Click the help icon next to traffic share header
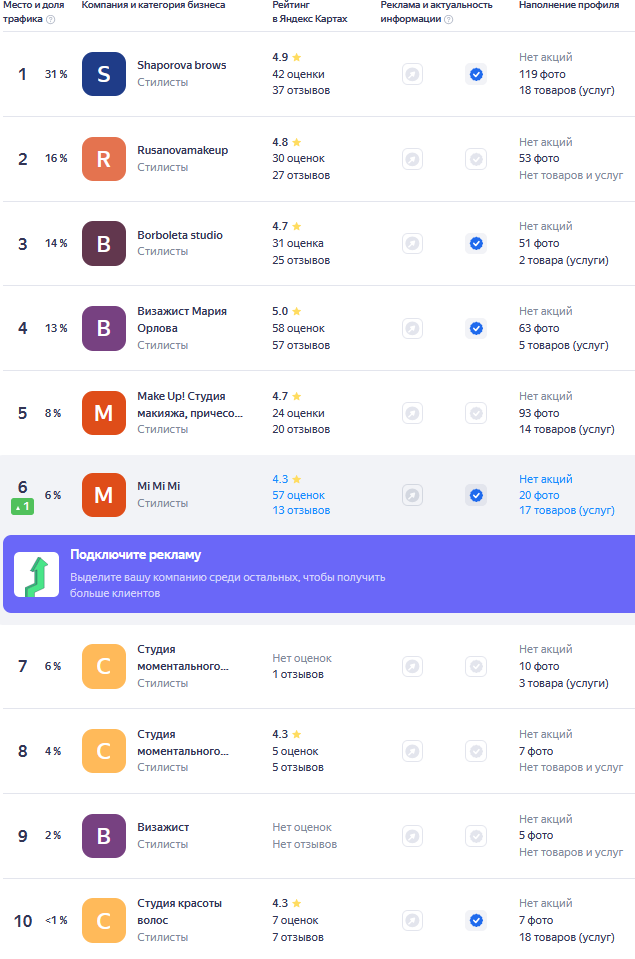635x959 pixels. click(51, 20)
